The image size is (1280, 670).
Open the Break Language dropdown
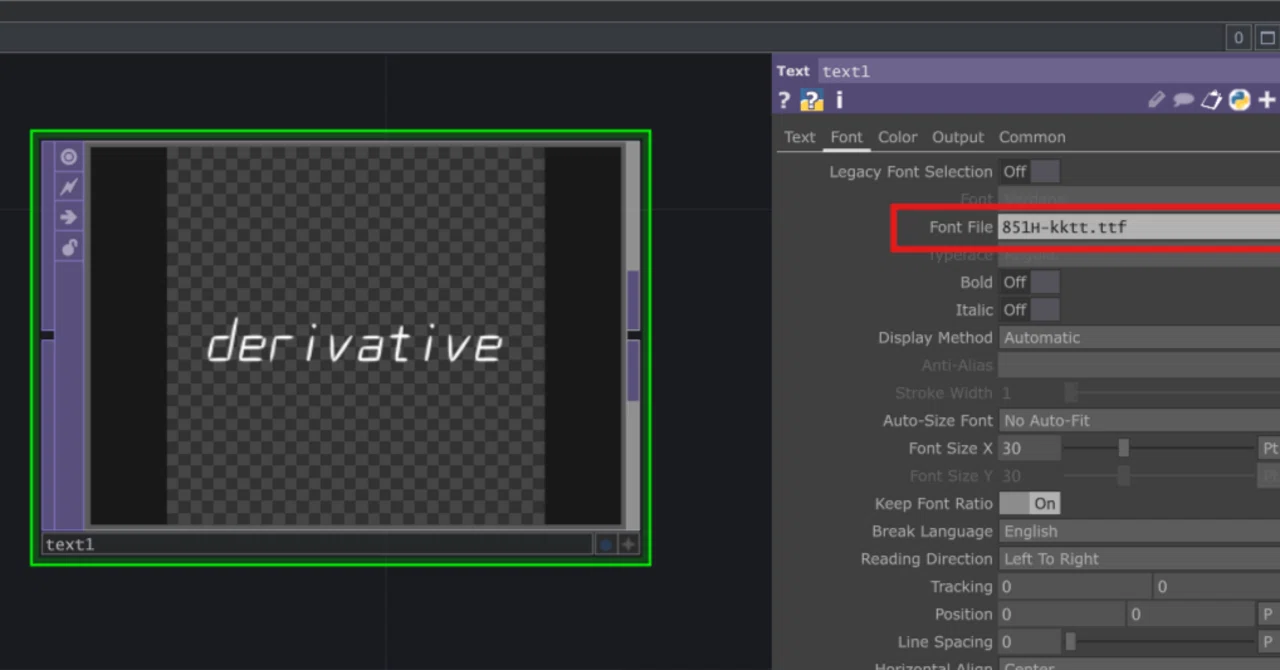point(1139,532)
